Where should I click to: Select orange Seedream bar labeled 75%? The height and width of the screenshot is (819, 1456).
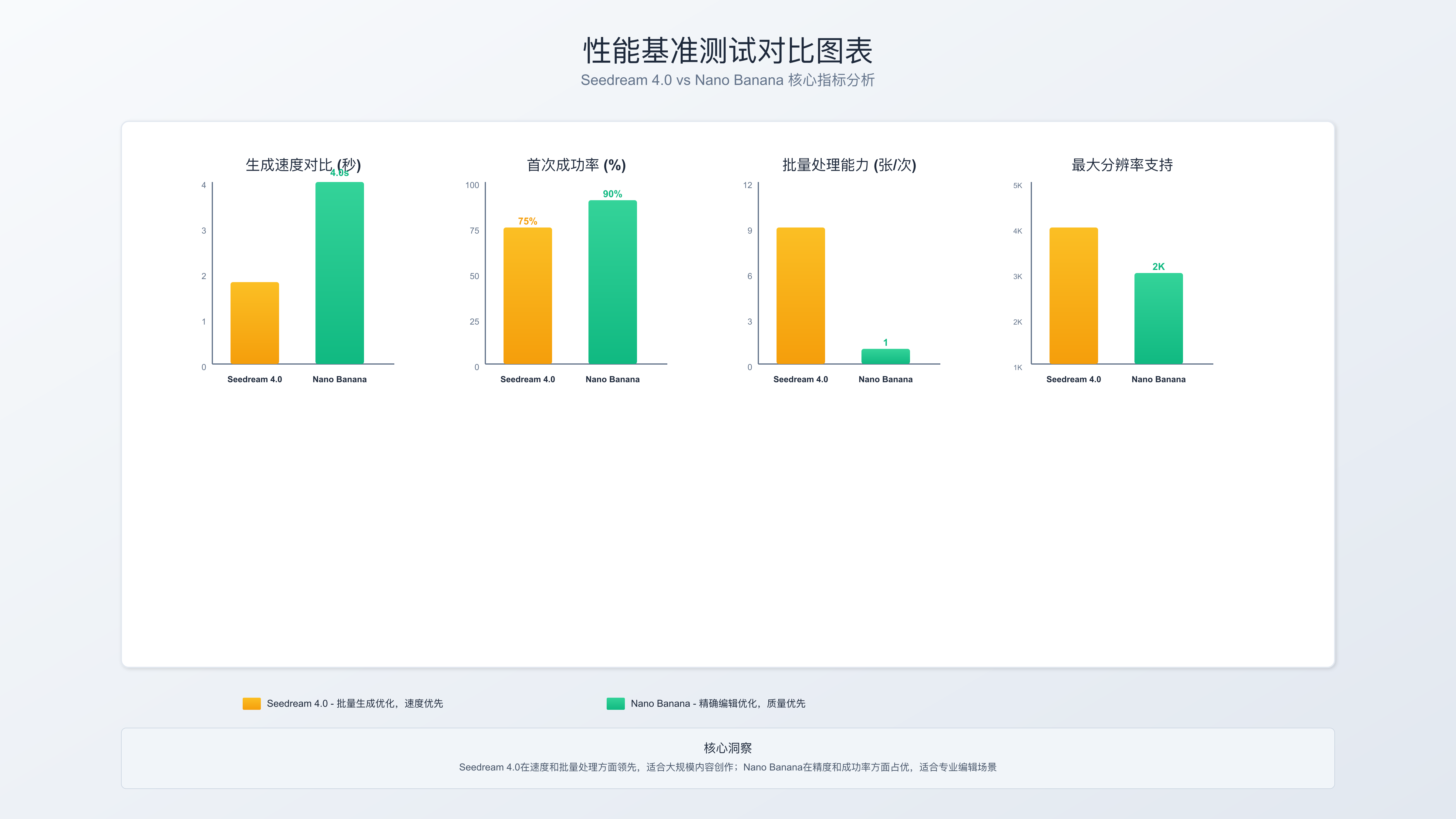coord(528,296)
